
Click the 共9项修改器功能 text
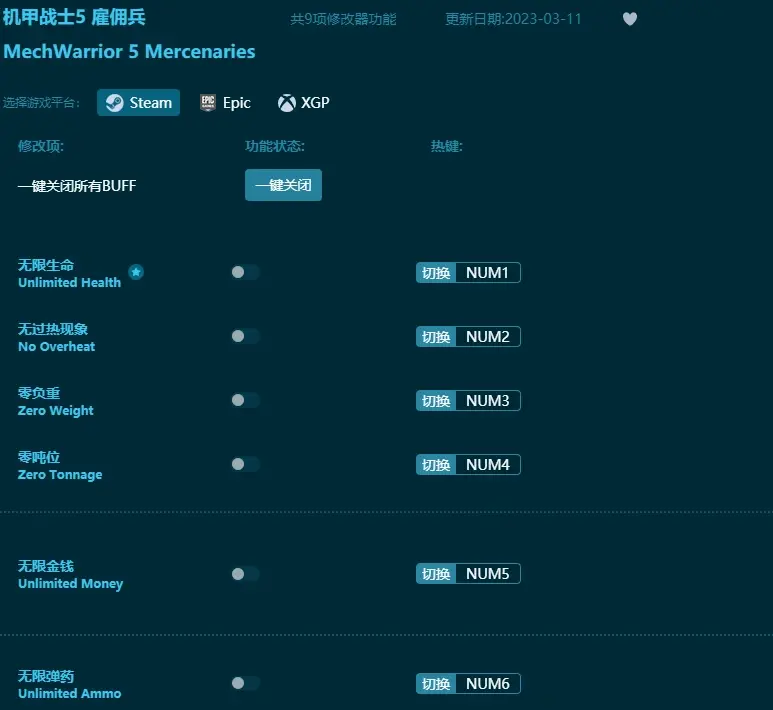(343, 19)
